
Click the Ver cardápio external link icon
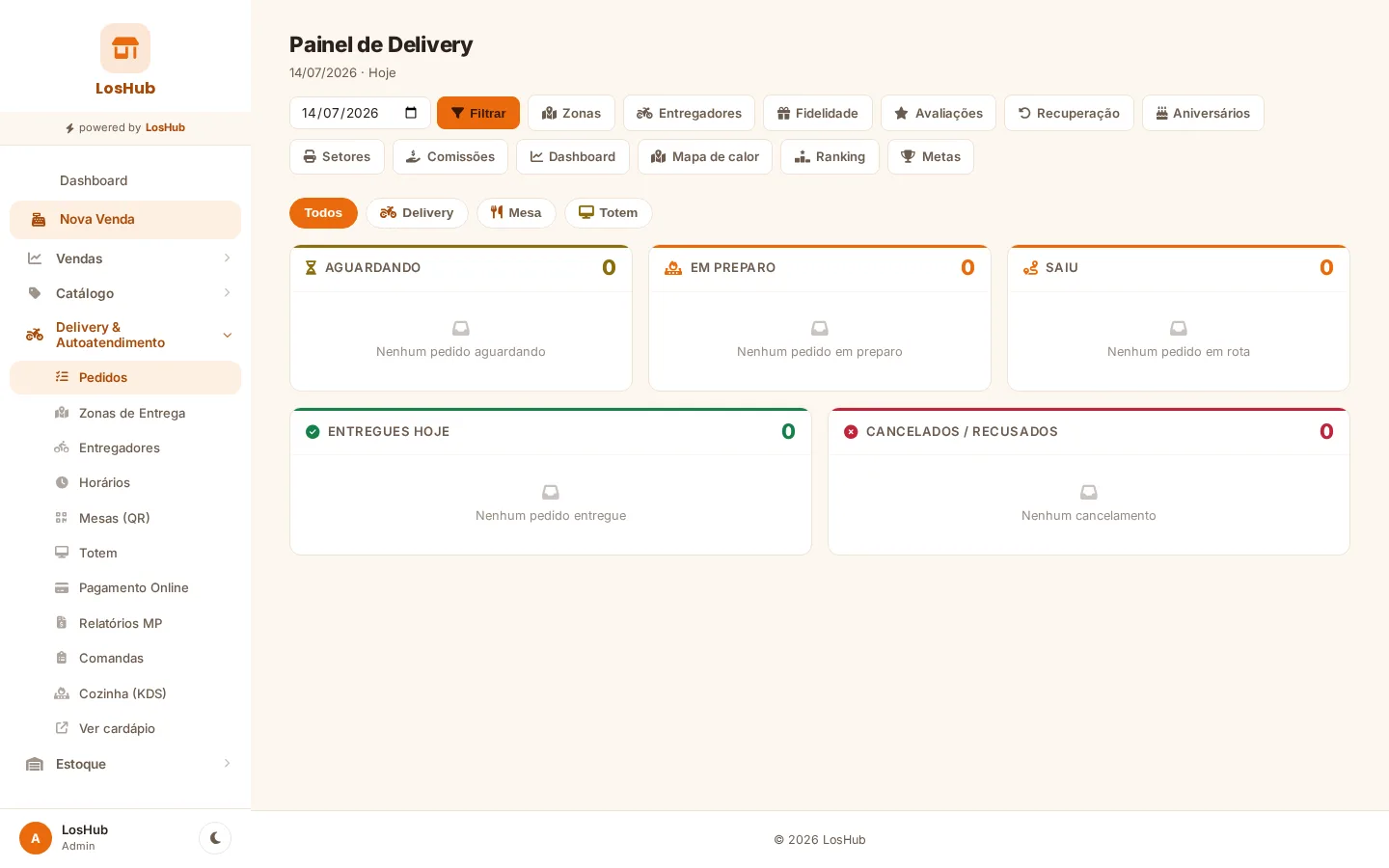pos(62,728)
